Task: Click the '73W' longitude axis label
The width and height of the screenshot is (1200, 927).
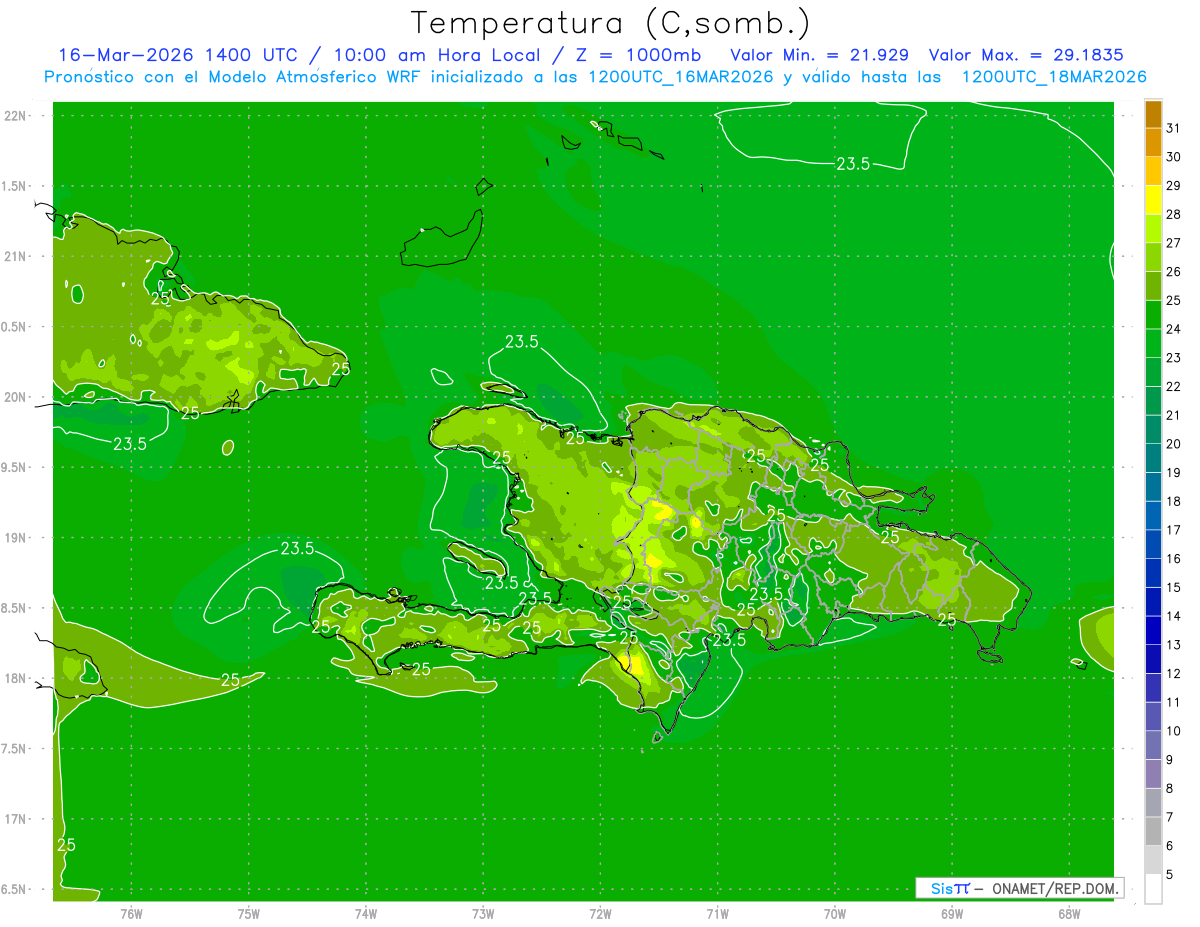Action: pyautogui.click(x=483, y=913)
